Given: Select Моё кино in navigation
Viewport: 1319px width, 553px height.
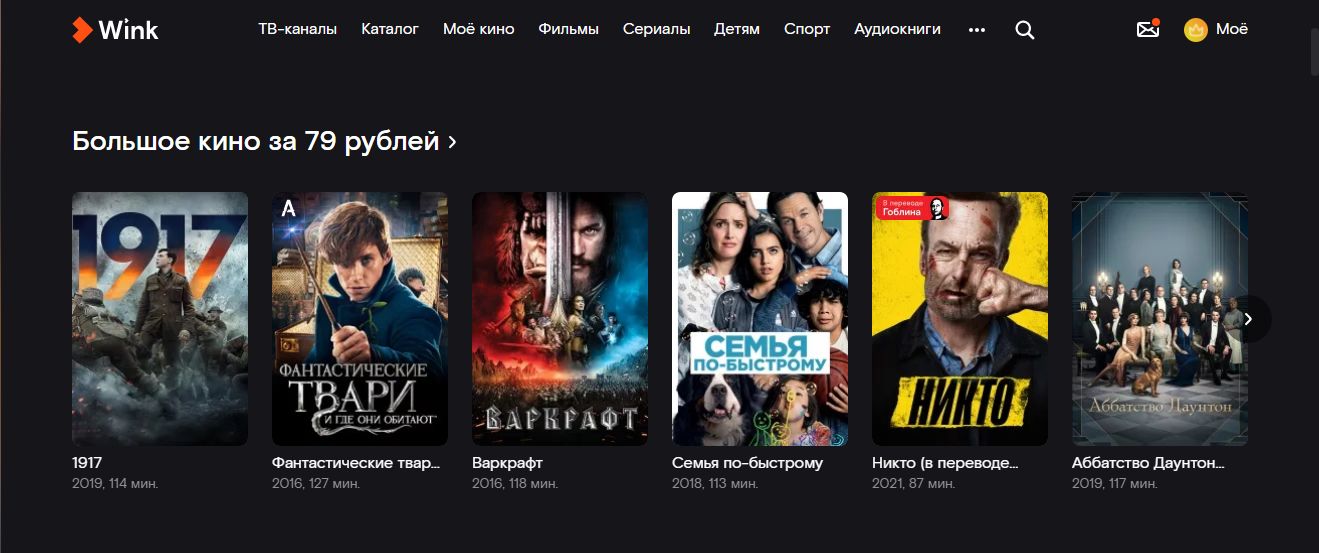Looking at the screenshot, I should pyautogui.click(x=478, y=29).
